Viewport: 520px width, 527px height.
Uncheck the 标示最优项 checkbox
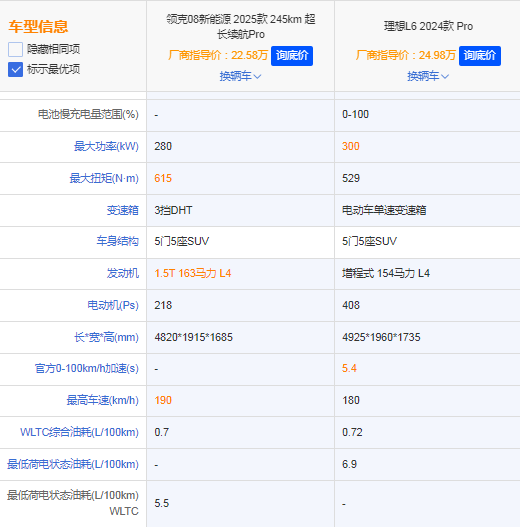tap(15, 70)
